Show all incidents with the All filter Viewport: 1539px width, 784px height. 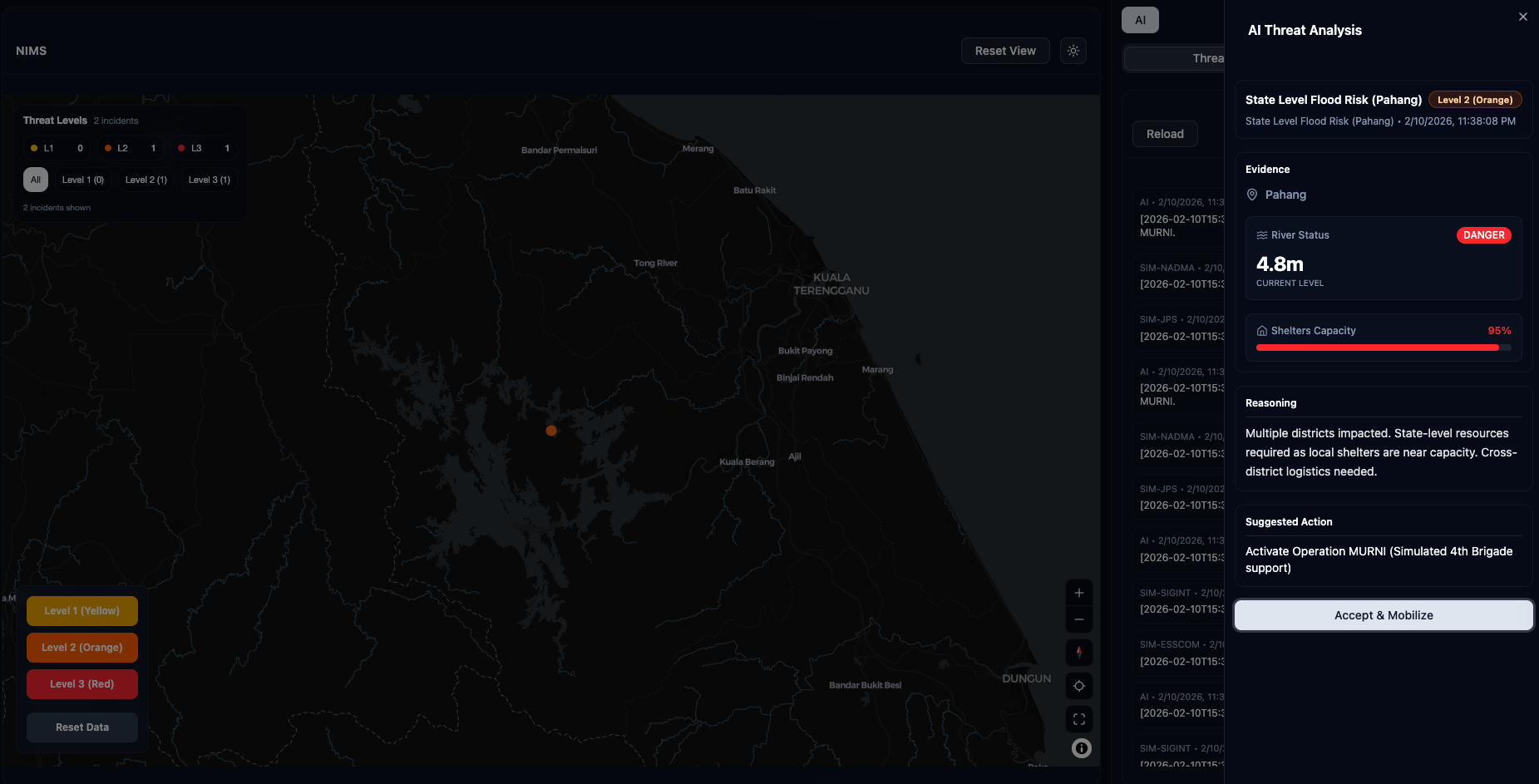tap(35, 179)
